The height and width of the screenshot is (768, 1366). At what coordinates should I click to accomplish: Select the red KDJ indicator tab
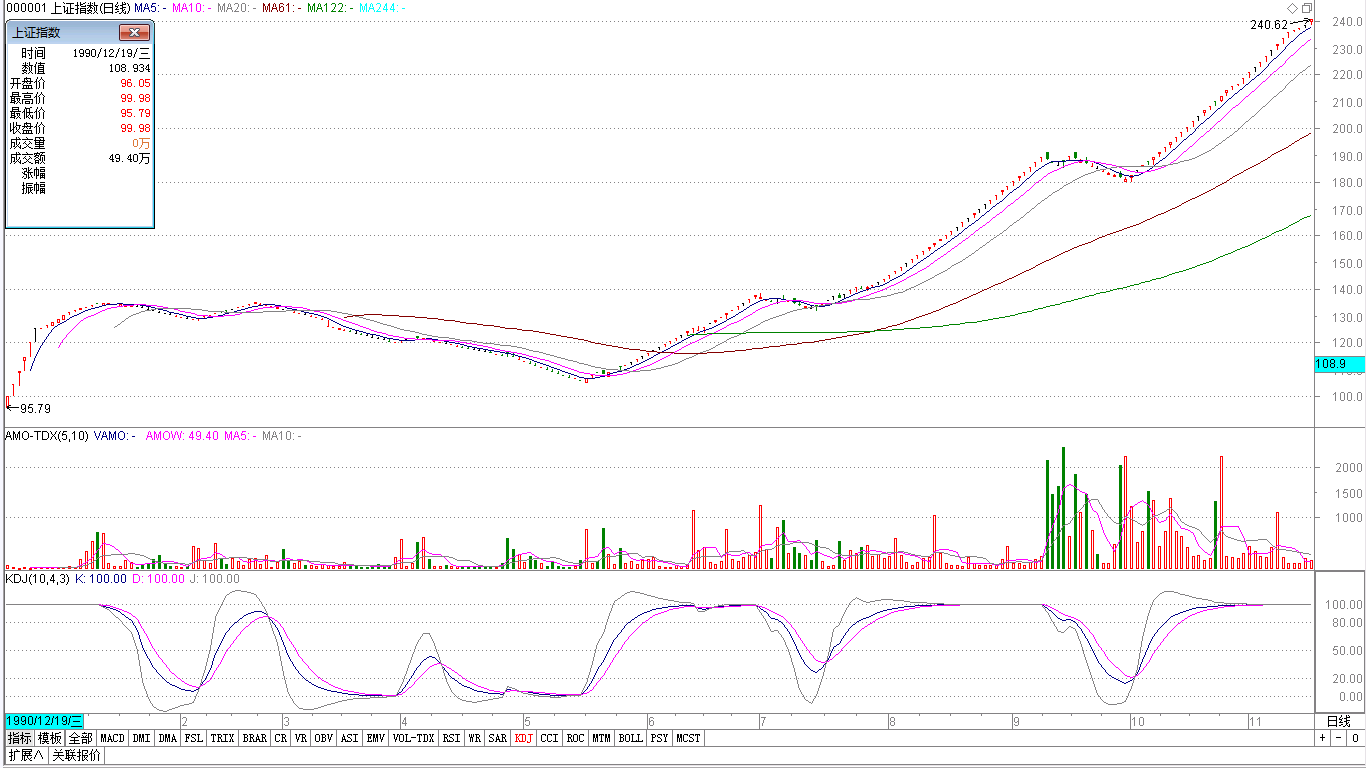(x=523, y=738)
